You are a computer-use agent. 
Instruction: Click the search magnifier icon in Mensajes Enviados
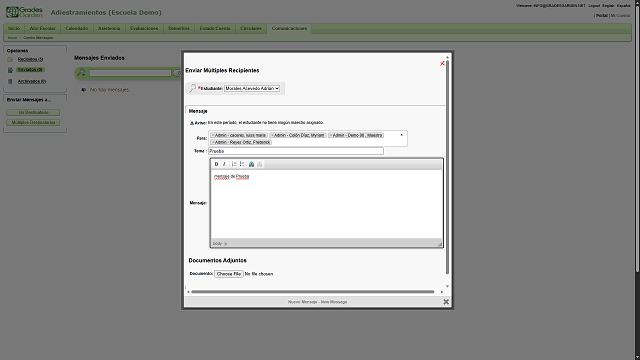click(81, 73)
